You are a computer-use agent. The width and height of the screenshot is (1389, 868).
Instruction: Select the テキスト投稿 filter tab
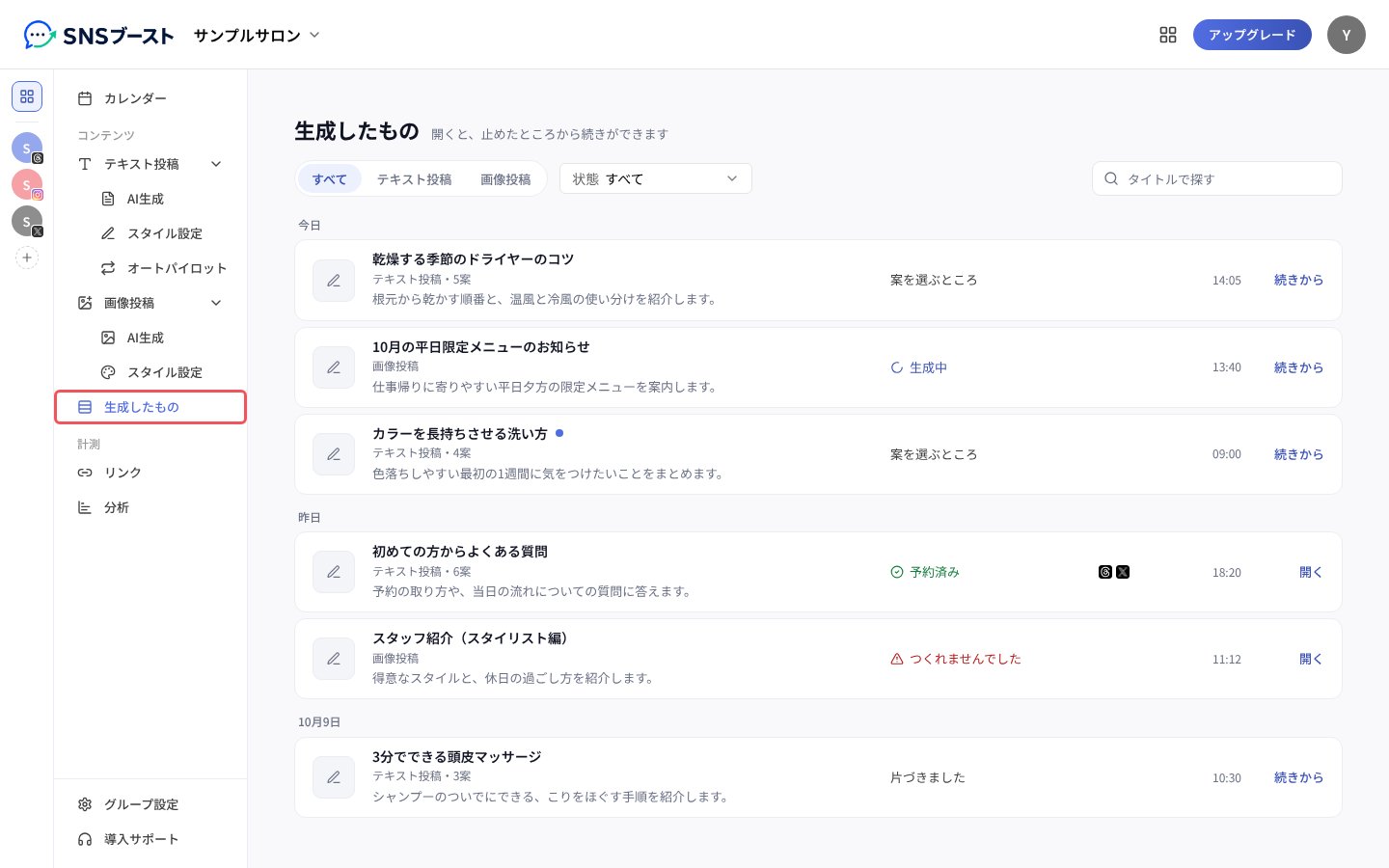pyautogui.click(x=414, y=178)
